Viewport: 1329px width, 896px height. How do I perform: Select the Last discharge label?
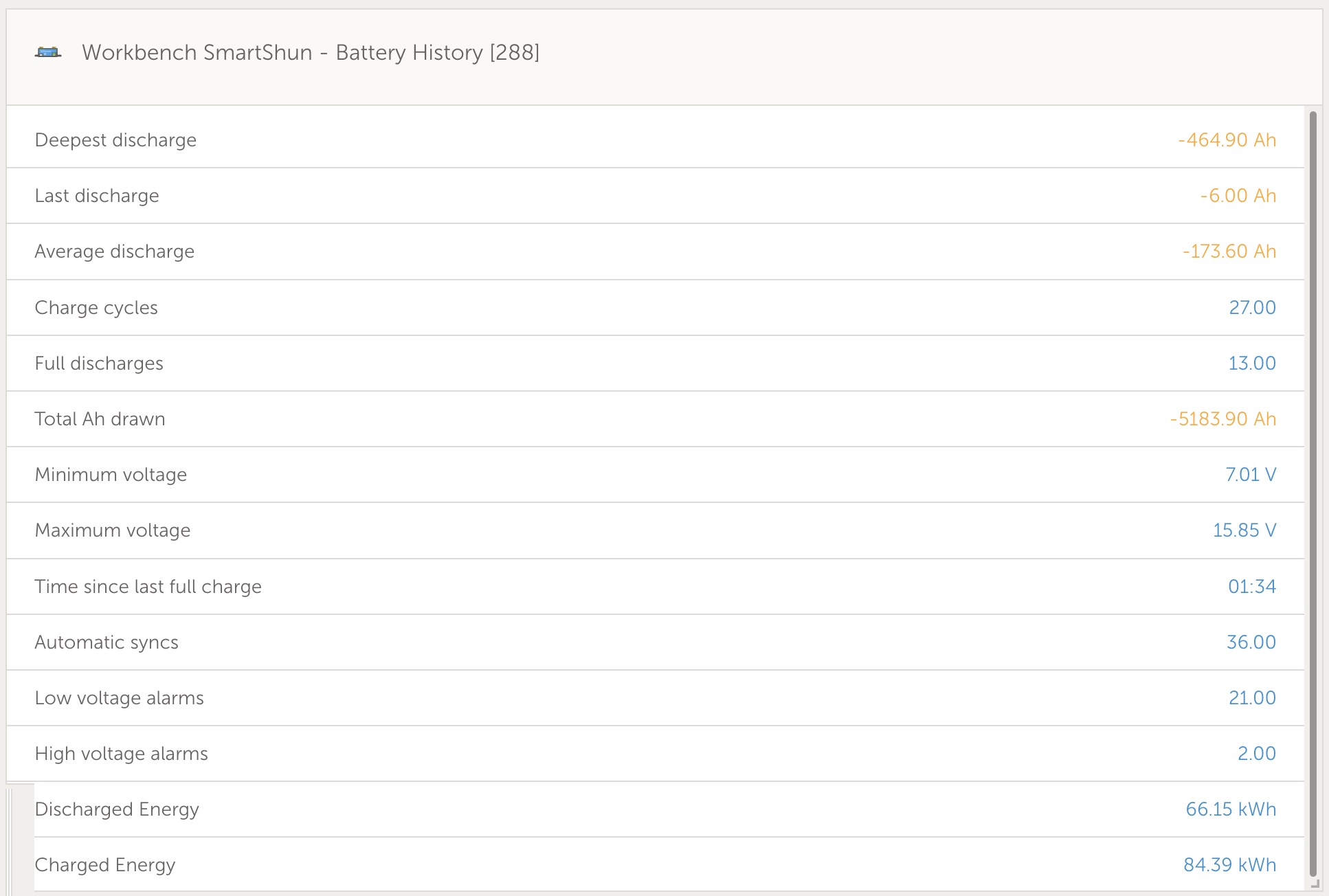[97, 196]
